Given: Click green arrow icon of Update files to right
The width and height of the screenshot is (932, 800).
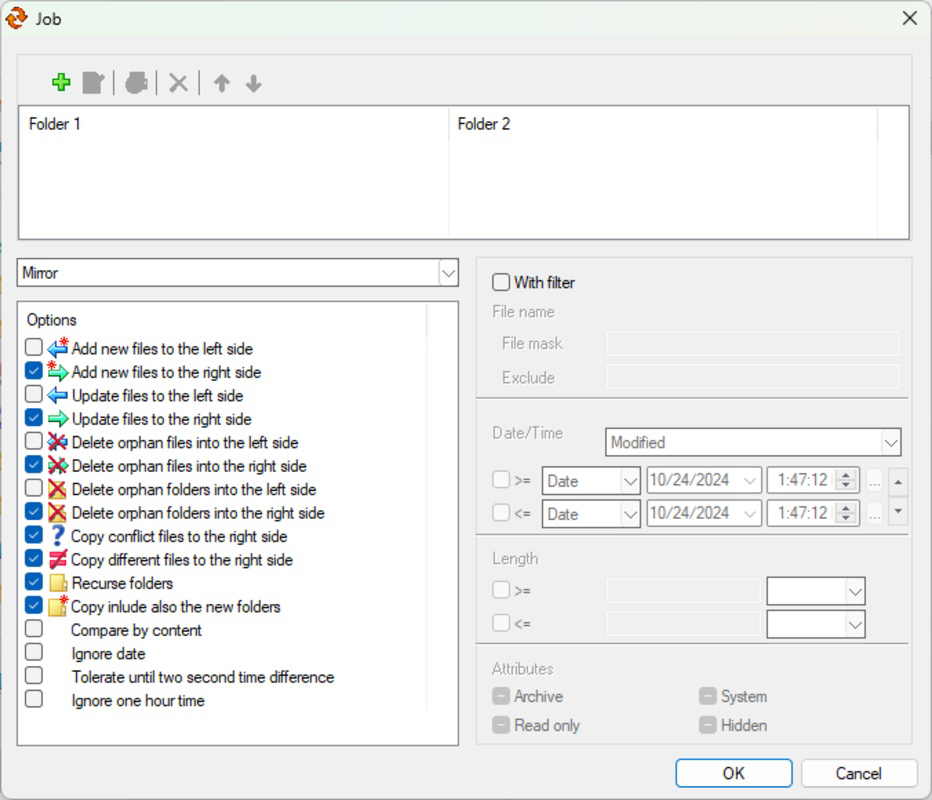Looking at the screenshot, I should 58,419.
